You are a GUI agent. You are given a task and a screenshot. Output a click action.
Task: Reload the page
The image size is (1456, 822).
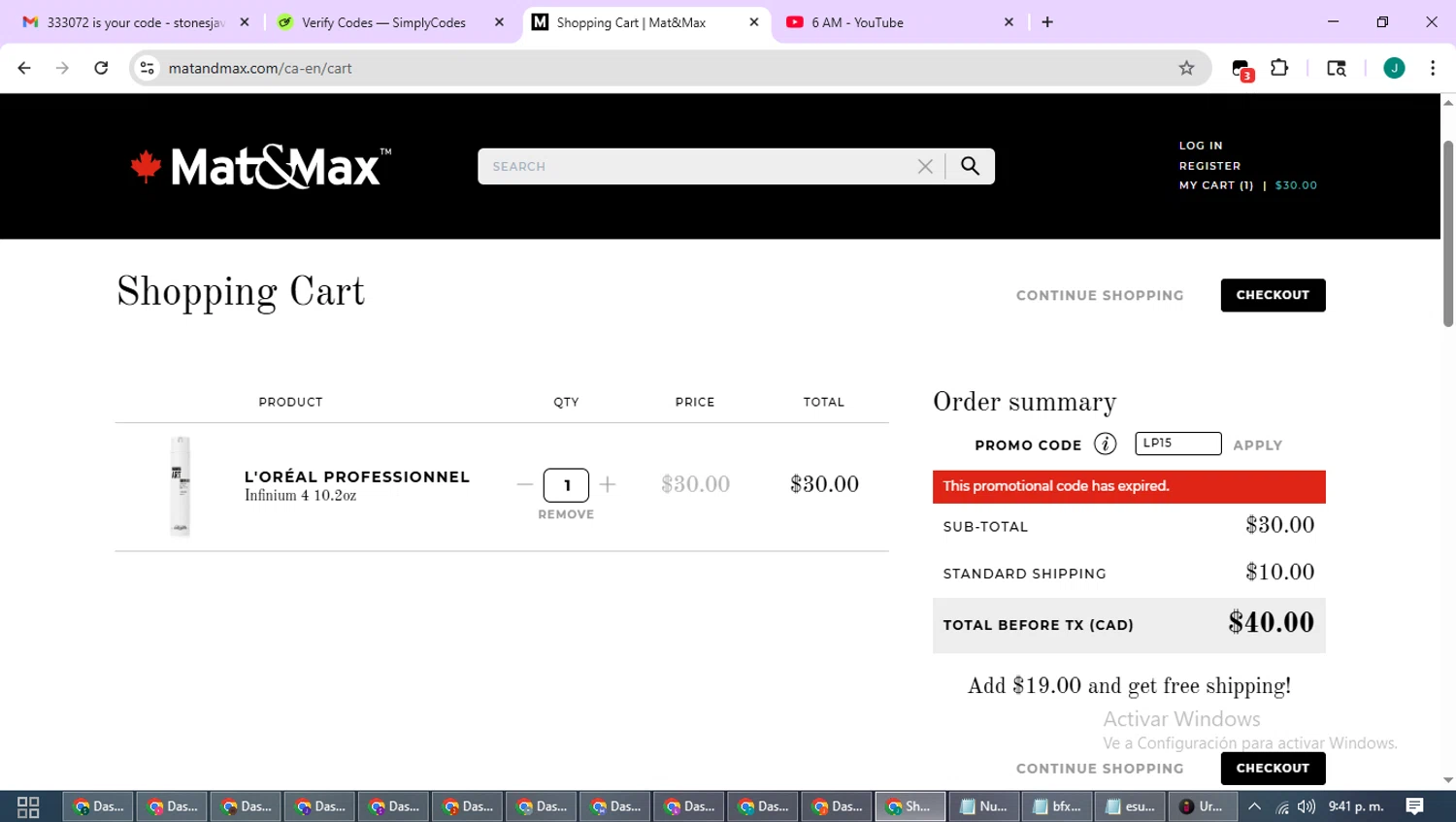101,68
